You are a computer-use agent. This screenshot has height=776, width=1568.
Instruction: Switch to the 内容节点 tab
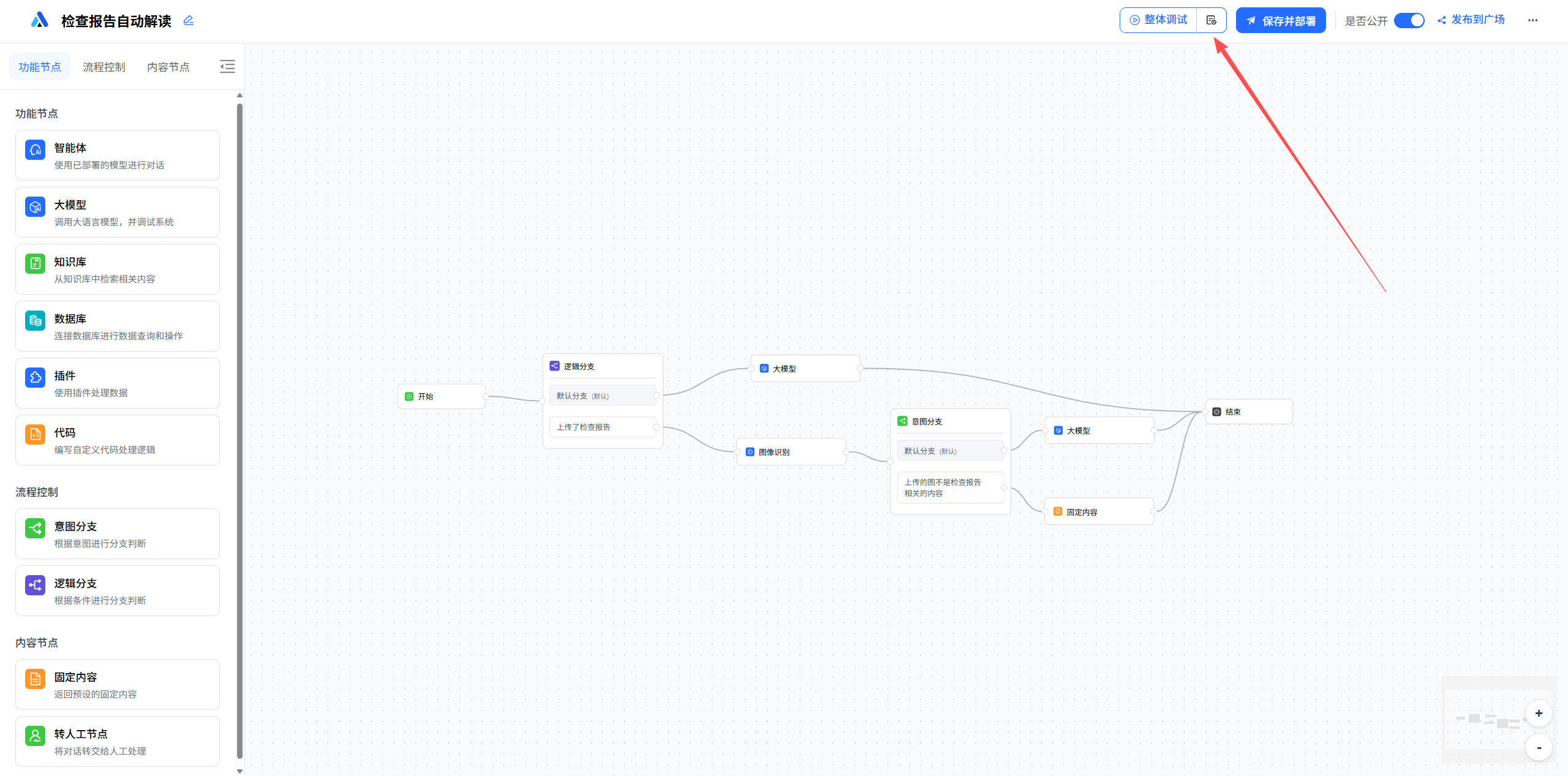pos(168,67)
